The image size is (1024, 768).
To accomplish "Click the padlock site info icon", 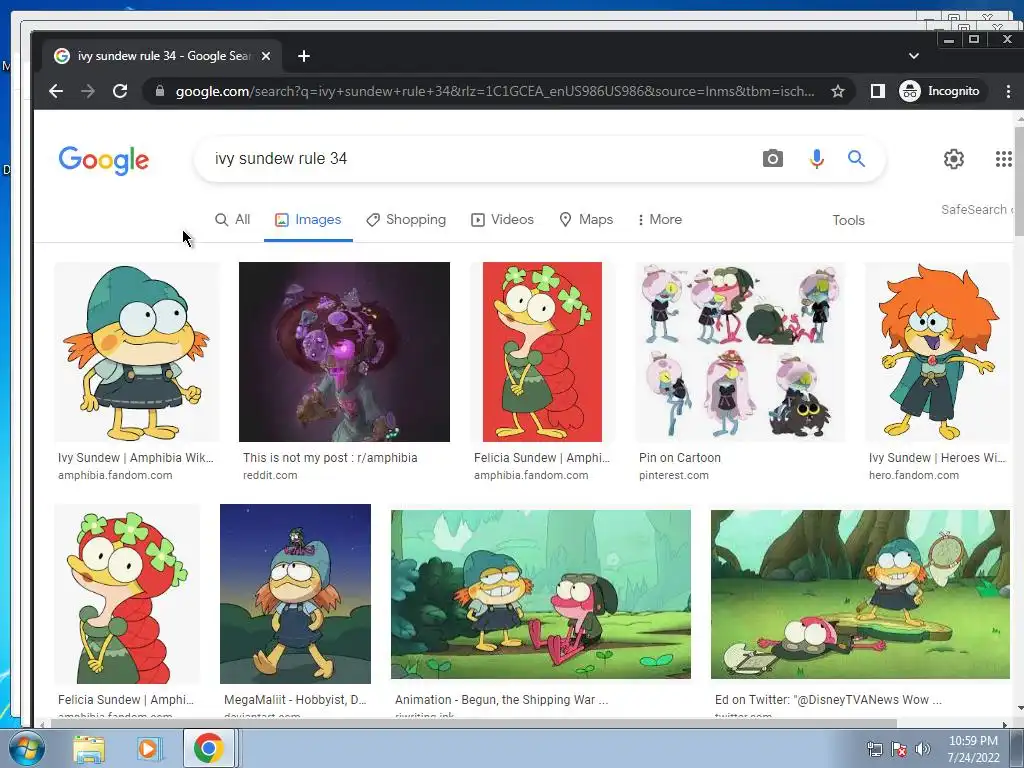I will [159, 91].
